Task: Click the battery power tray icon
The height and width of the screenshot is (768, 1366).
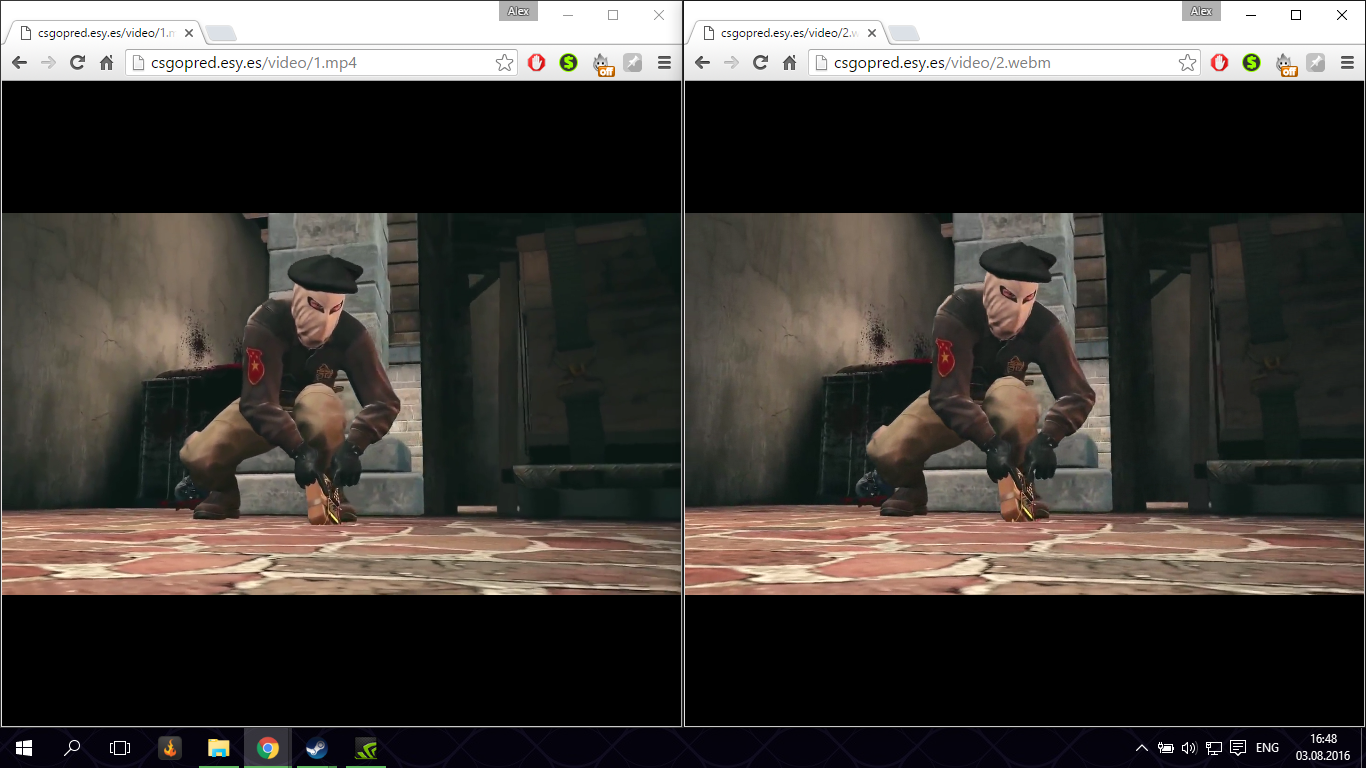Action: point(1166,748)
